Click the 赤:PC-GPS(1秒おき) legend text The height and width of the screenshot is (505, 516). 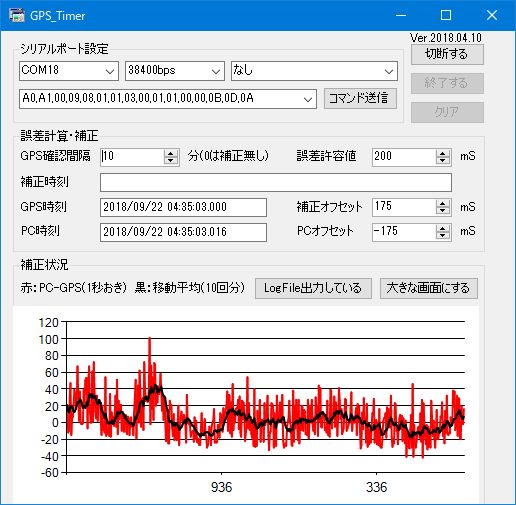pos(74,288)
